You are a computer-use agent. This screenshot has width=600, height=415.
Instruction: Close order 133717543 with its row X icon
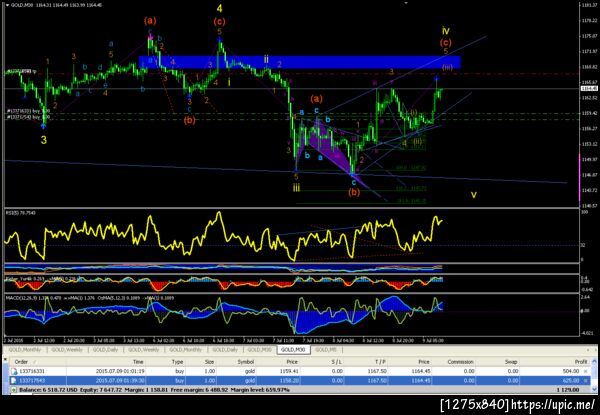point(585,381)
